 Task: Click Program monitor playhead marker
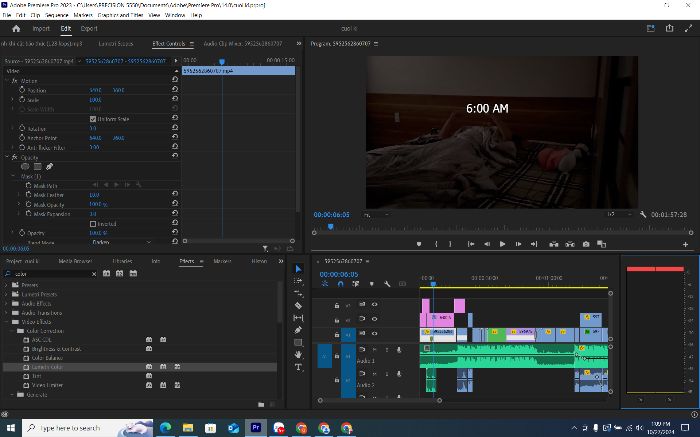330,227
